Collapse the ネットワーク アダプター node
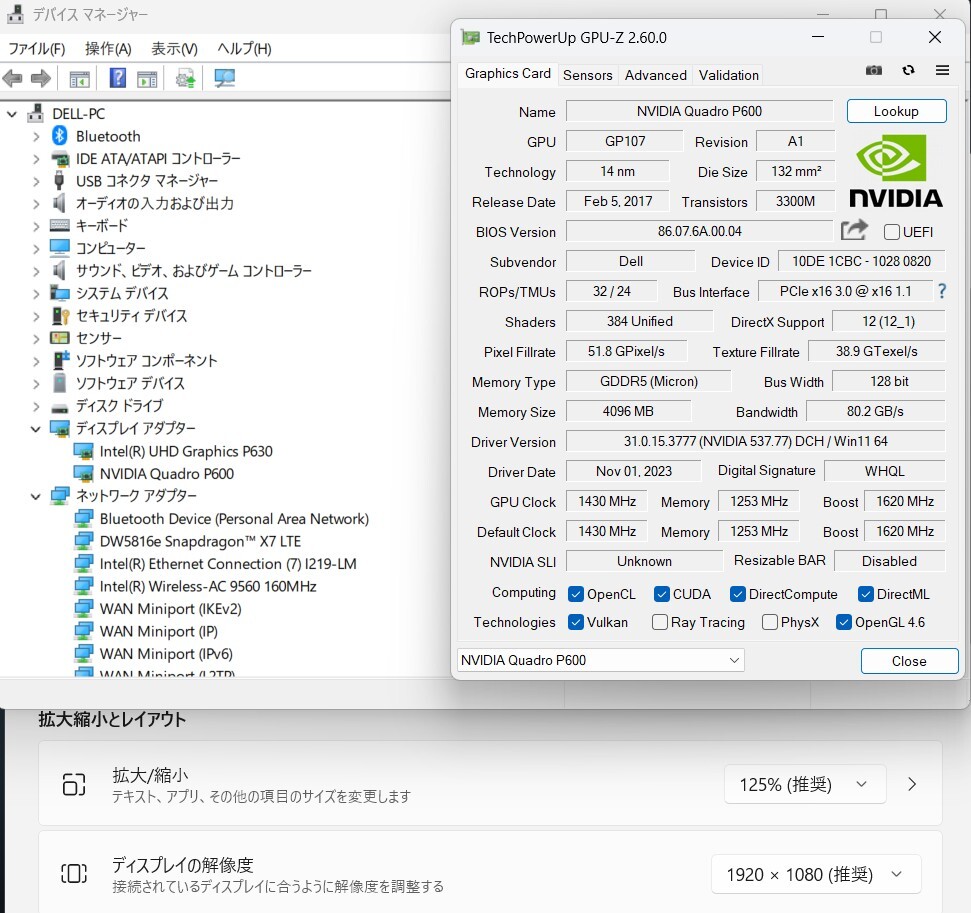Viewport: 971px width, 913px height. (35, 496)
